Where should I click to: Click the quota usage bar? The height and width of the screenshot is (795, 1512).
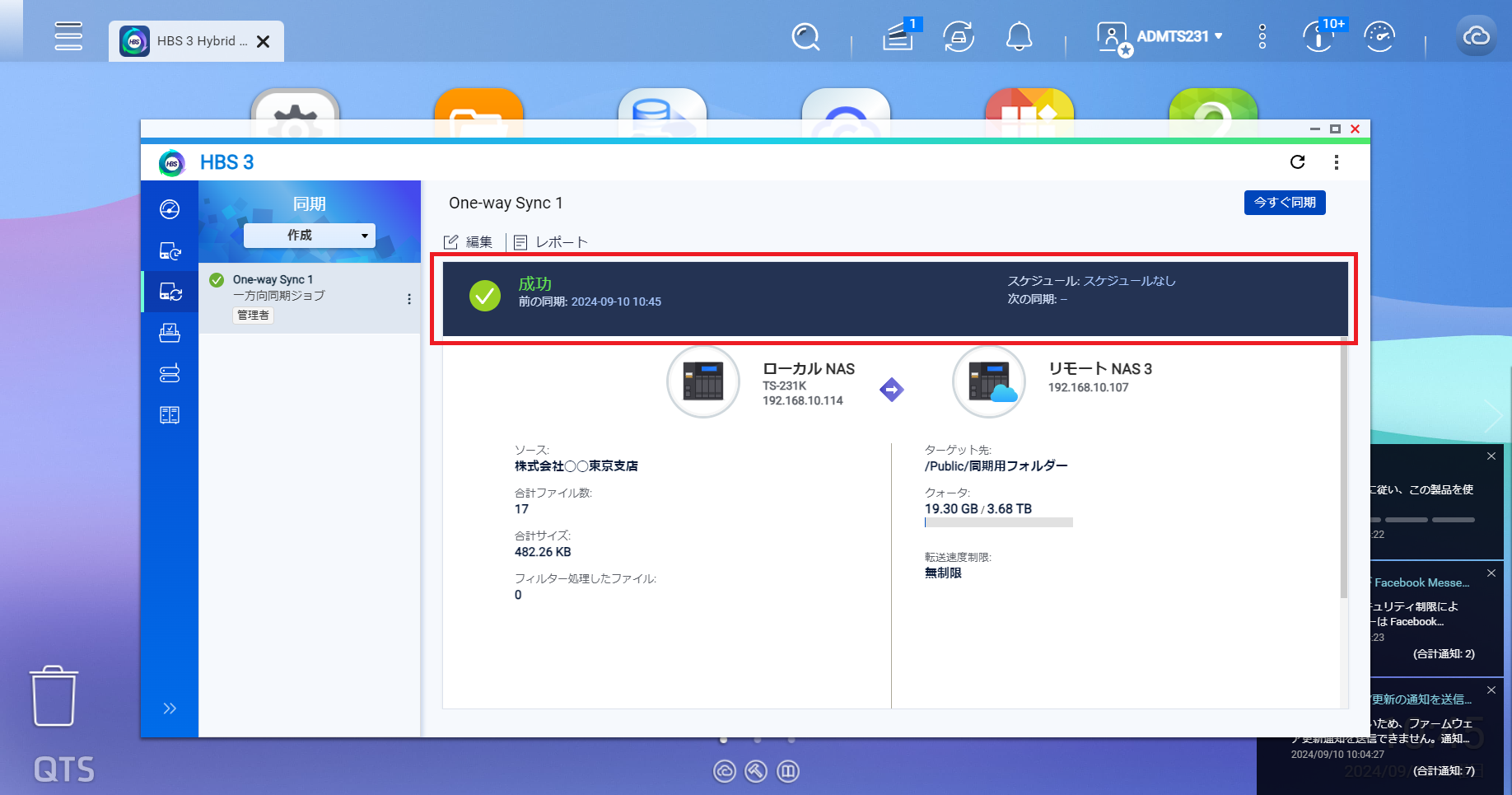[x=999, y=522]
